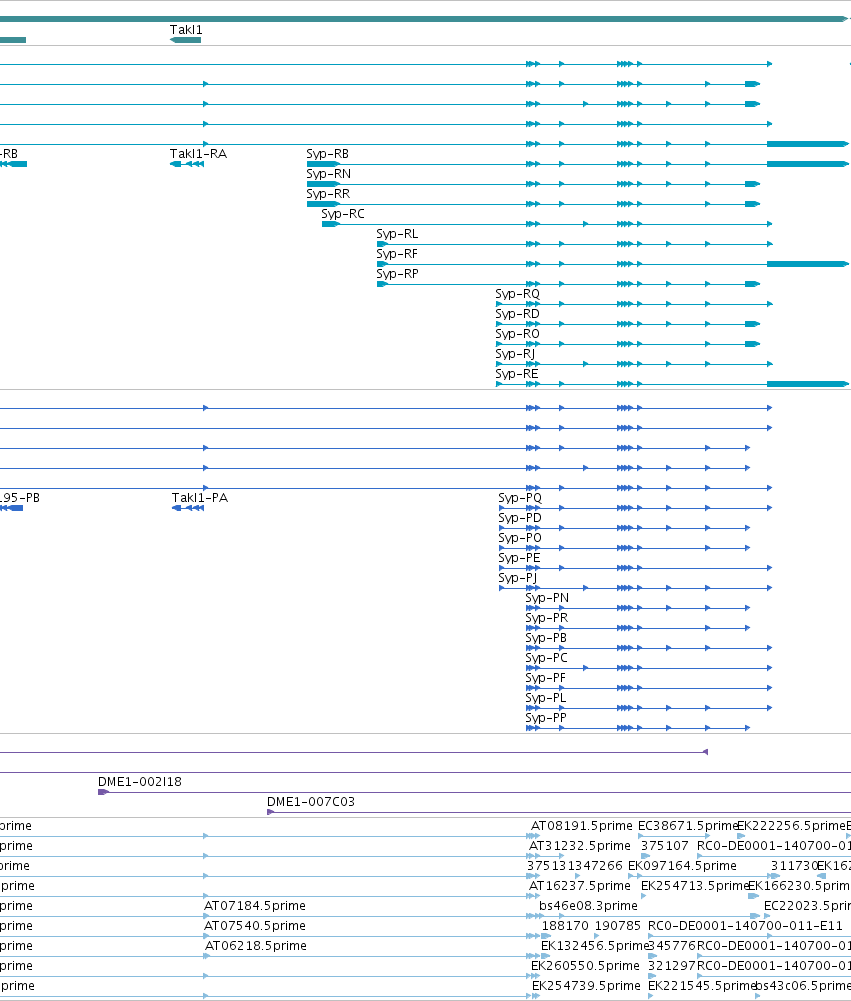Select the 190785 EST label

pyautogui.click(x=617, y=925)
